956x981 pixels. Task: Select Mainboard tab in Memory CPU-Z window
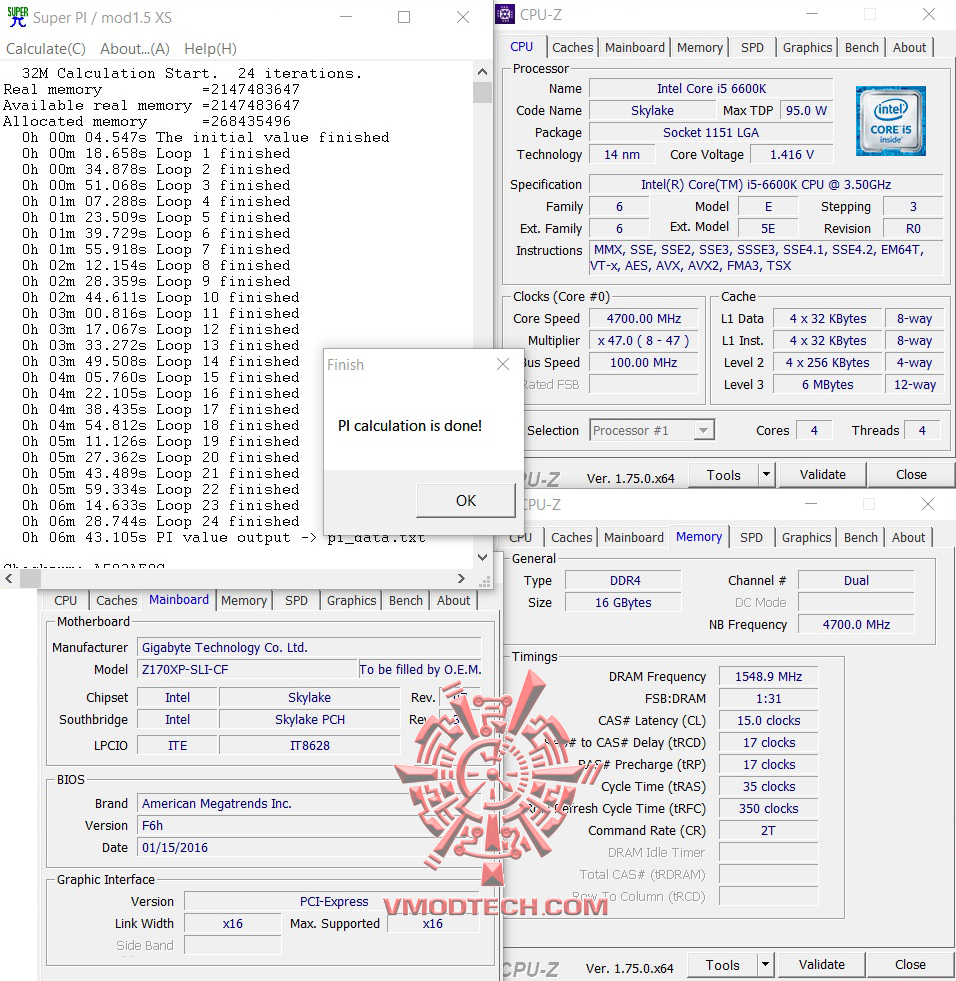tap(633, 537)
